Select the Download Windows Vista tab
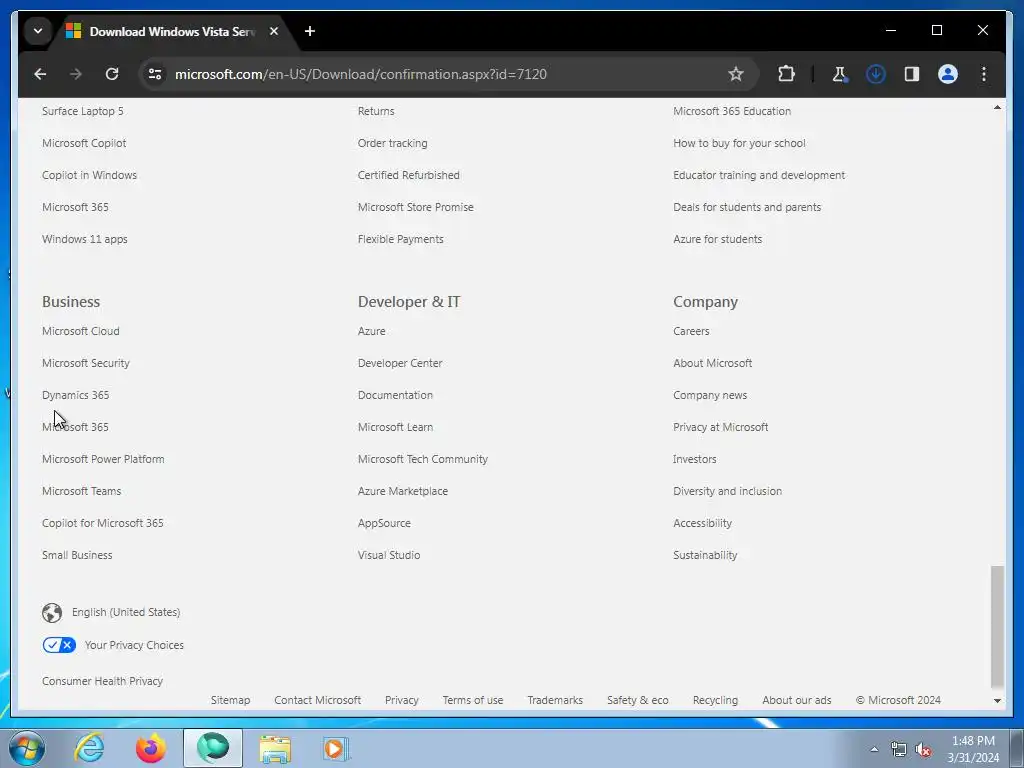 click(172, 31)
